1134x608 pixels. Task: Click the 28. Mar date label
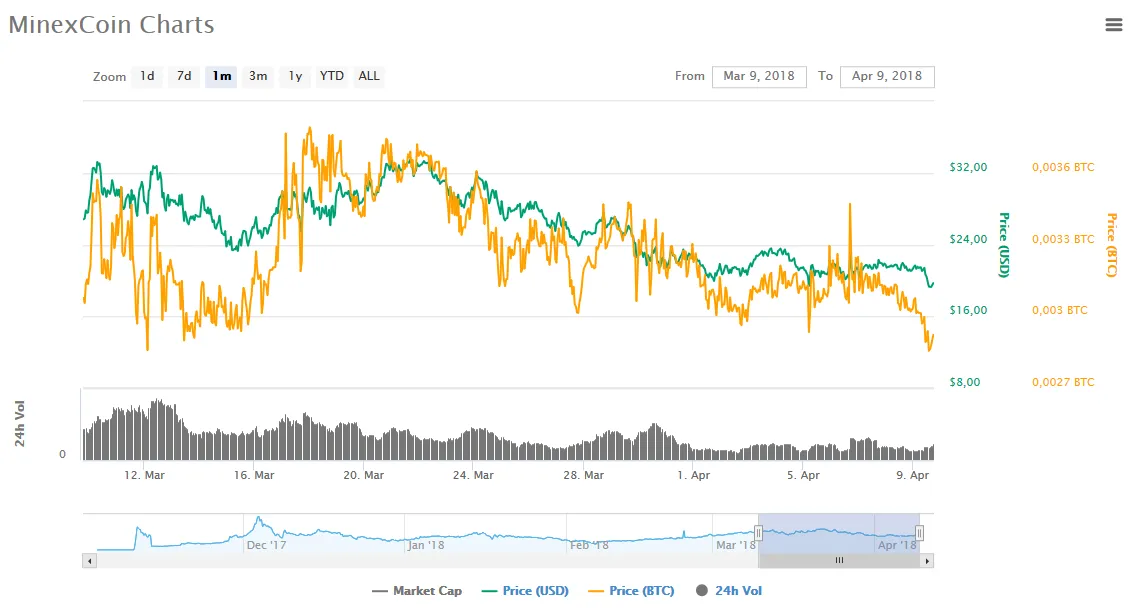tap(584, 475)
